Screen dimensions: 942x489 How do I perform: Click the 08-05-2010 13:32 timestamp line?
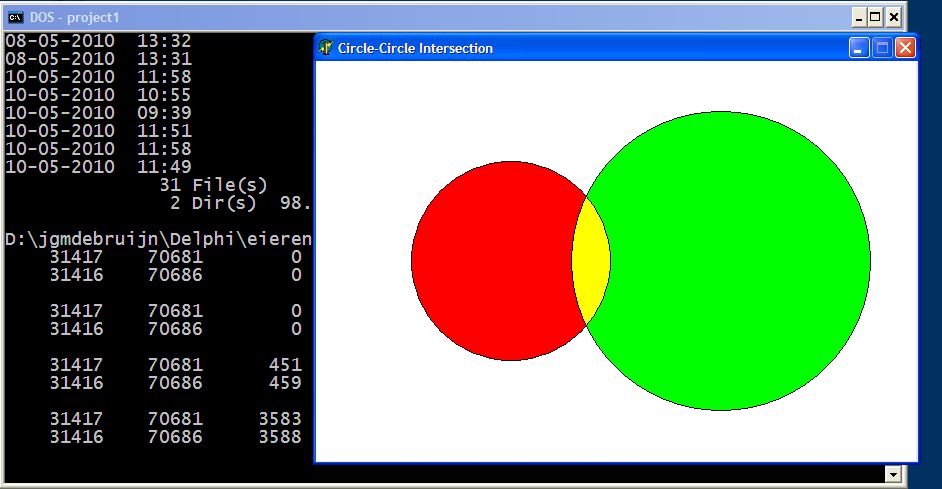point(98,41)
